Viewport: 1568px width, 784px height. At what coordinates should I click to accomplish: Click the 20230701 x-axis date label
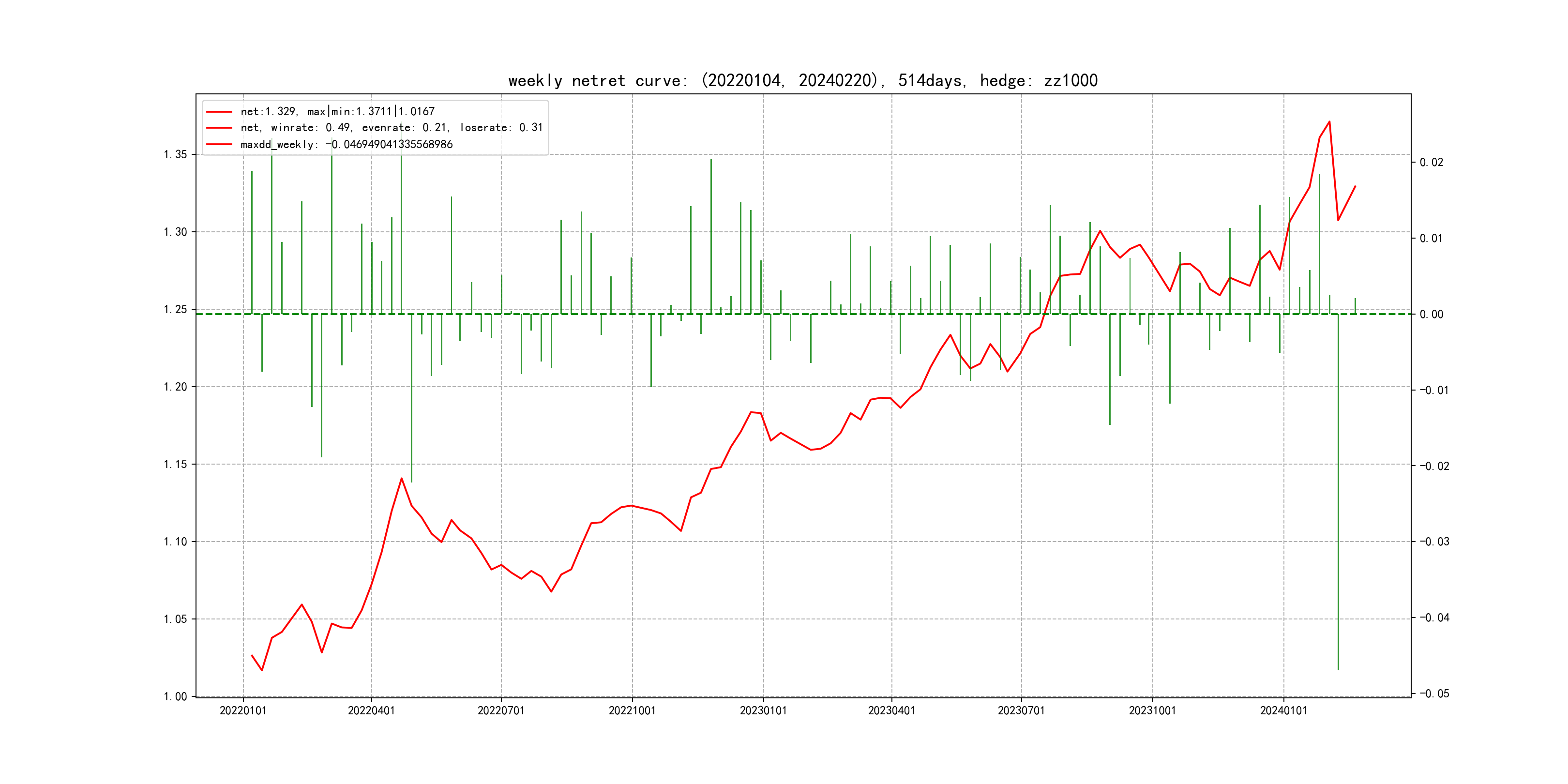1021,711
